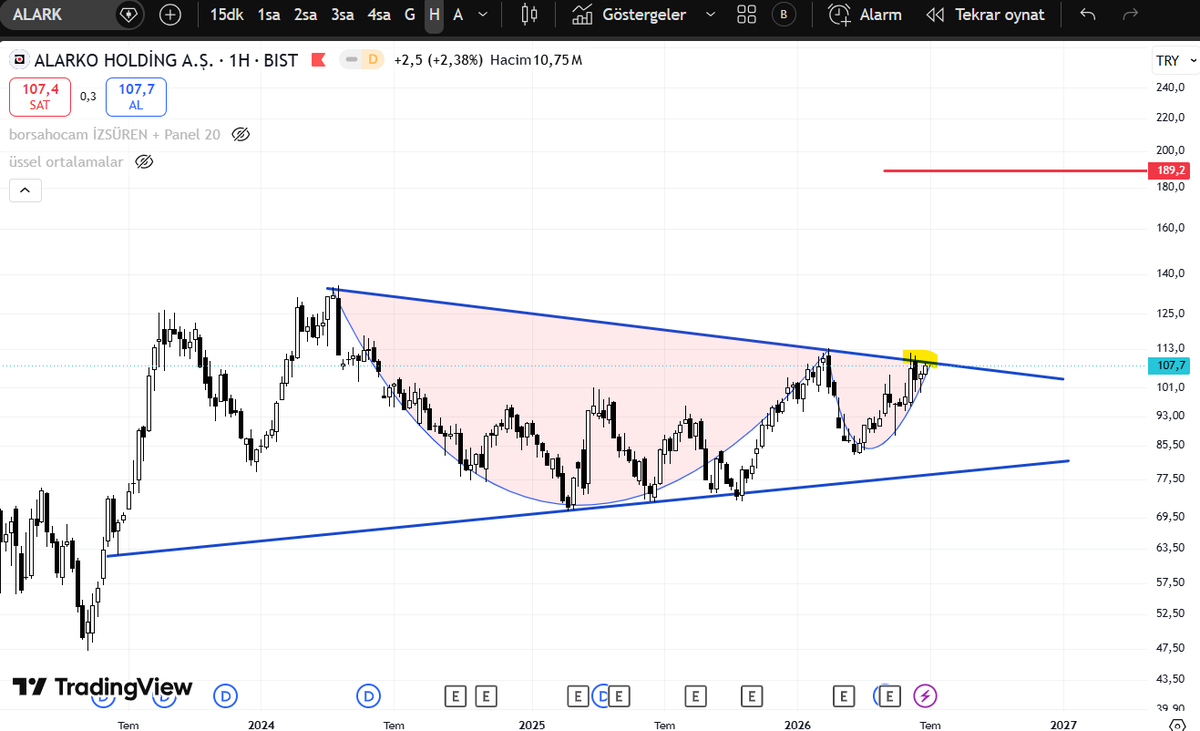The height and width of the screenshot is (731, 1200).
Task: Click the red 189,2 price label
Action: pyautogui.click(x=1171, y=171)
